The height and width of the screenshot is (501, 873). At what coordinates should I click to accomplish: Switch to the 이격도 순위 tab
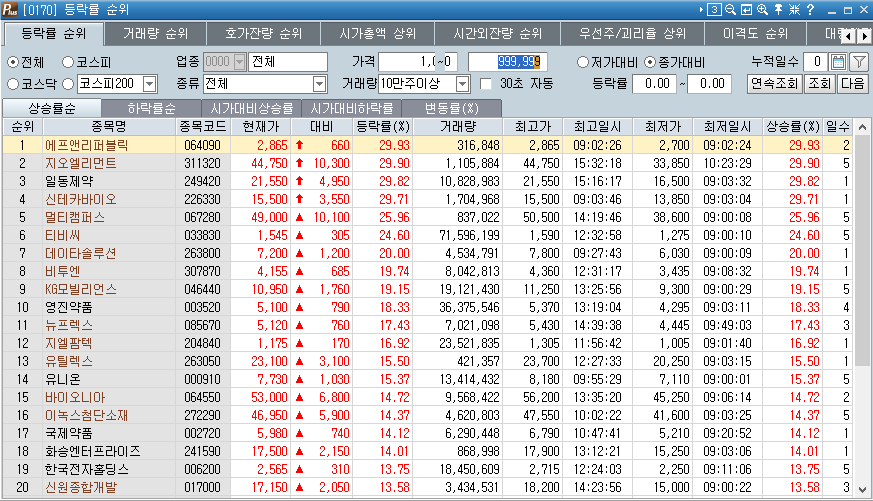pyautogui.click(x=756, y=34)
